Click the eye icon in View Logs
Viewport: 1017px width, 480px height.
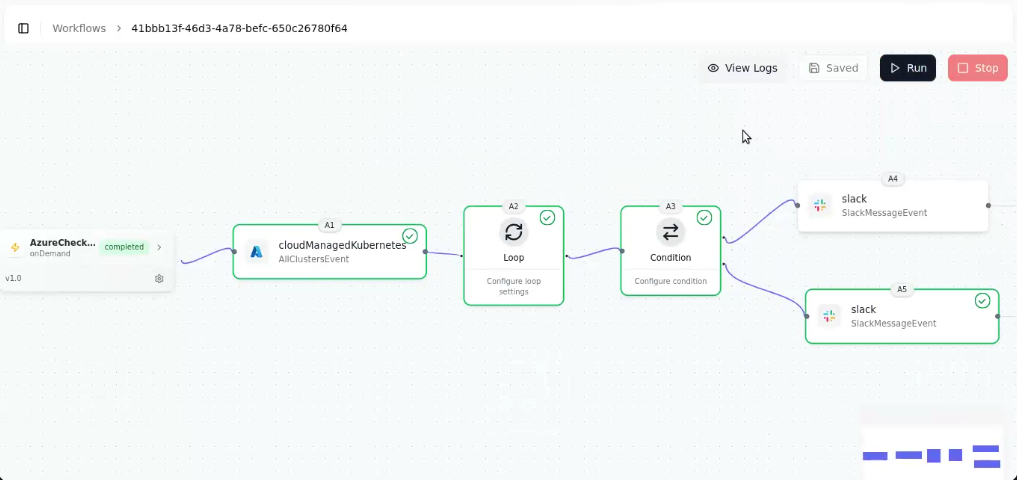point(713,68)
